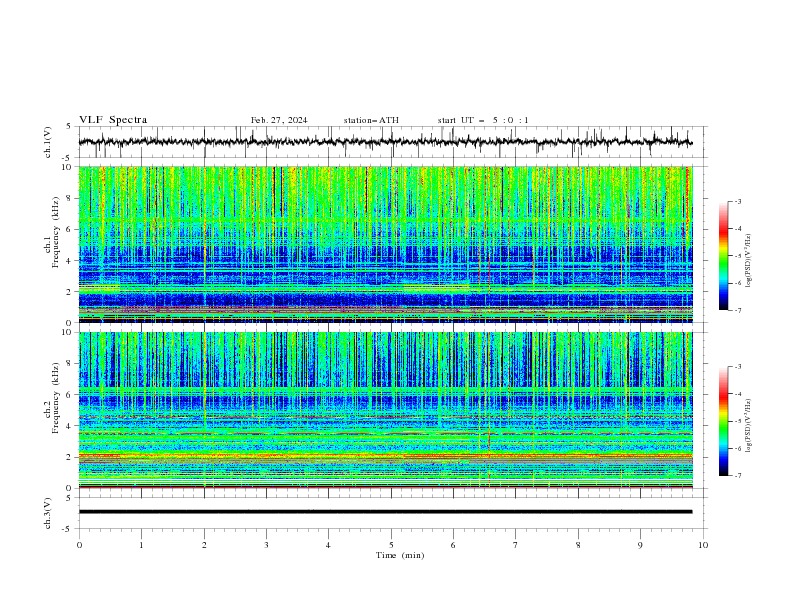Click inside the ch.2 spectrogram panel
Viewport: 792px width, 612px height.
tap(385, 410)
